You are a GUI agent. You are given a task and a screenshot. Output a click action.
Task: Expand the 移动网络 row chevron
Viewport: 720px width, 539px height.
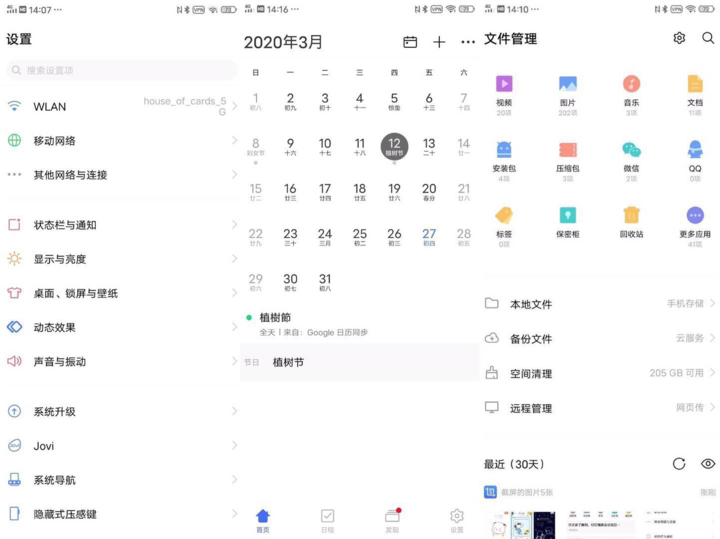click(234, 140)
